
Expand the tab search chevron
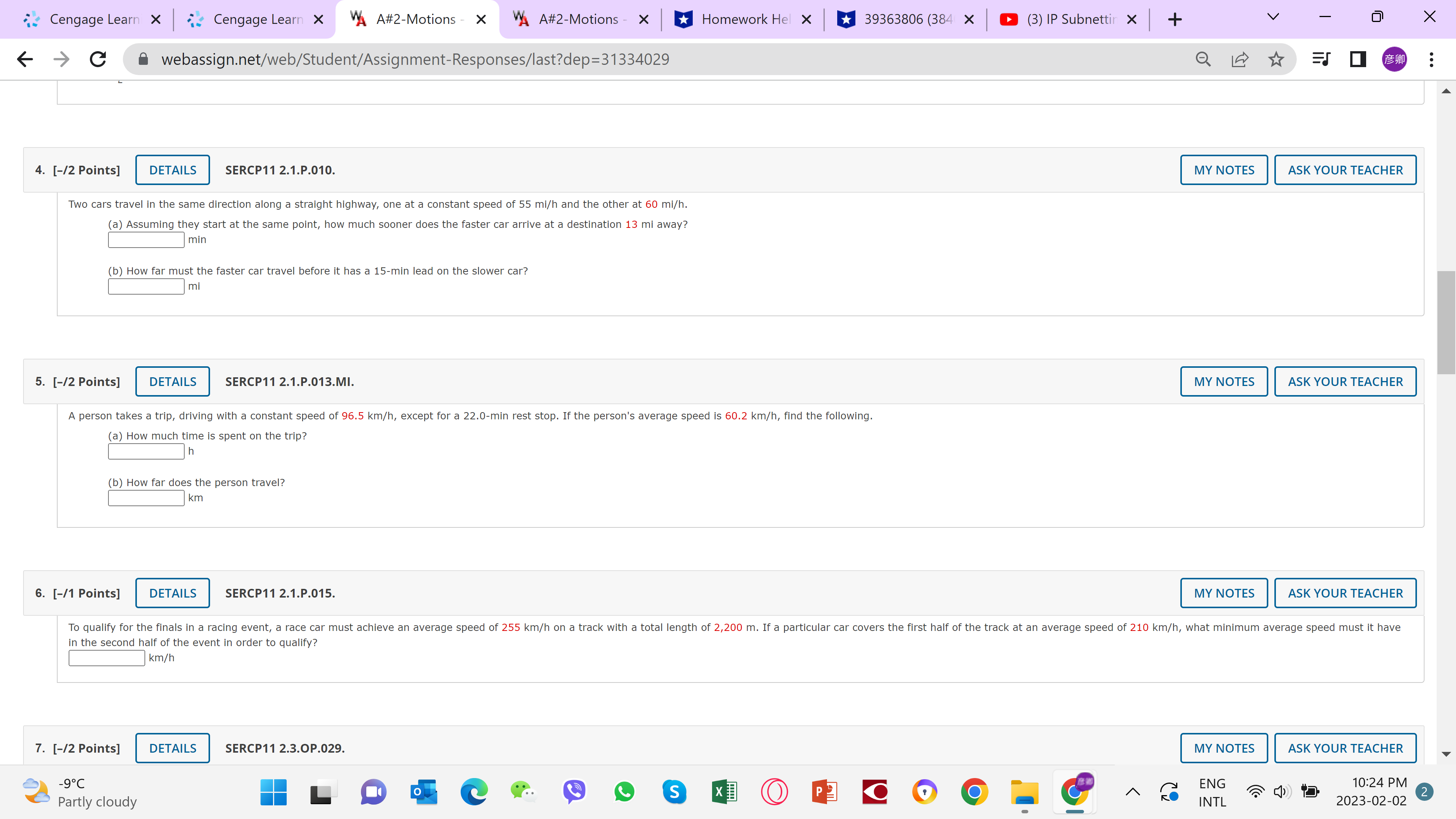tap(1273, 17)
